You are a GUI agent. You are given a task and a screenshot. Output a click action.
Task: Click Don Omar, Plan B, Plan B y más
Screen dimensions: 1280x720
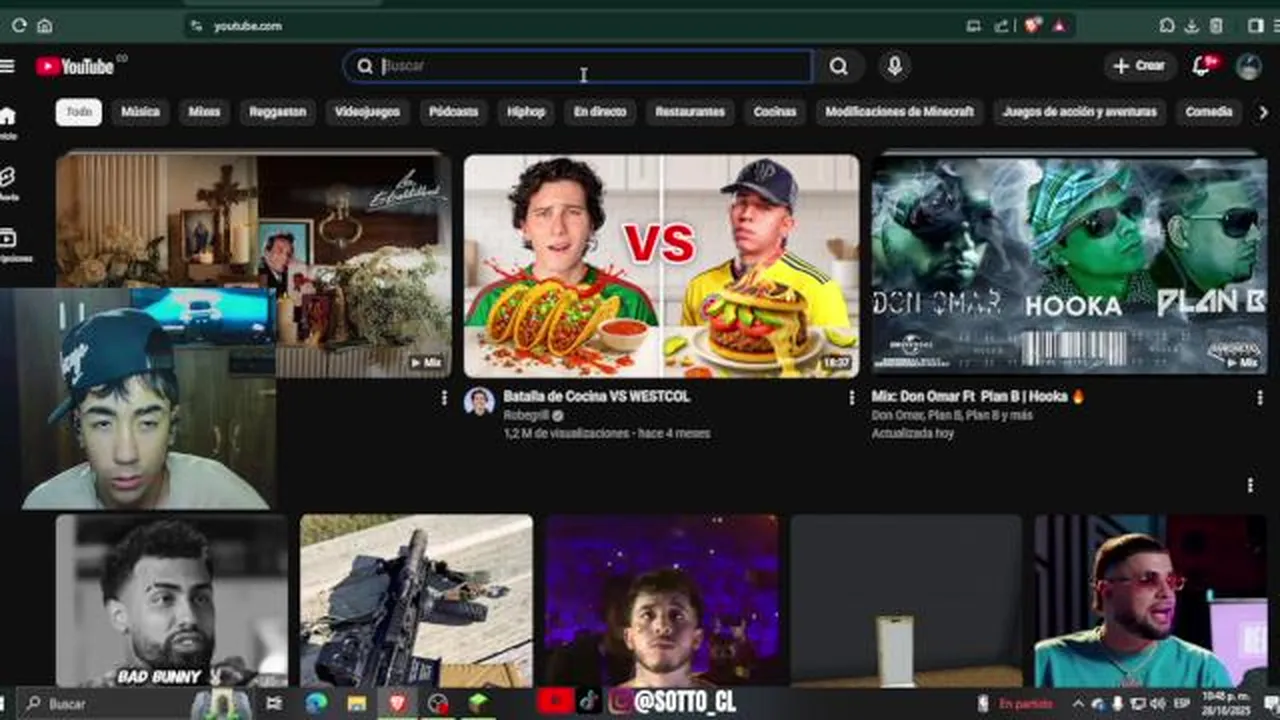click(x=952, y=415)
